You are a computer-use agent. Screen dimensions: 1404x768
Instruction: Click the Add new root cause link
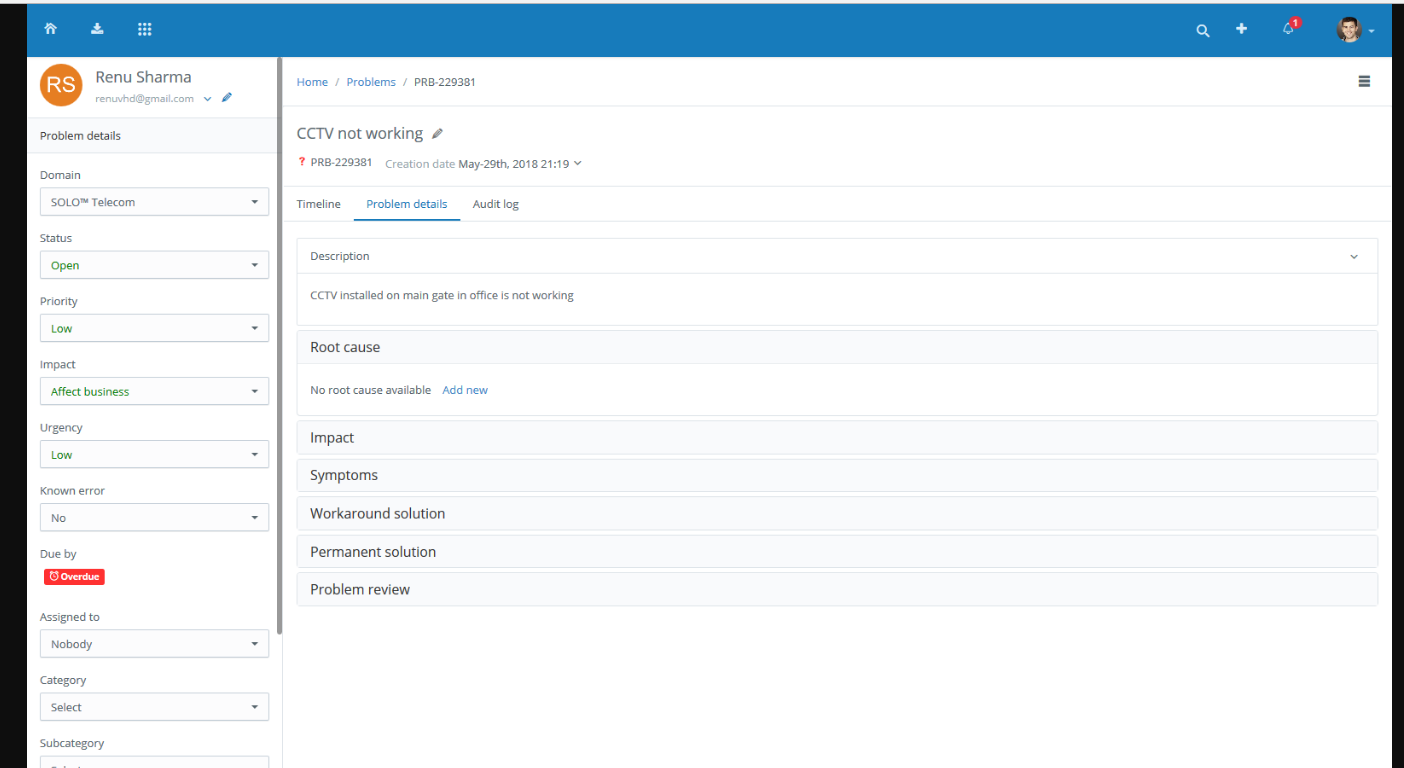[465, 390]
